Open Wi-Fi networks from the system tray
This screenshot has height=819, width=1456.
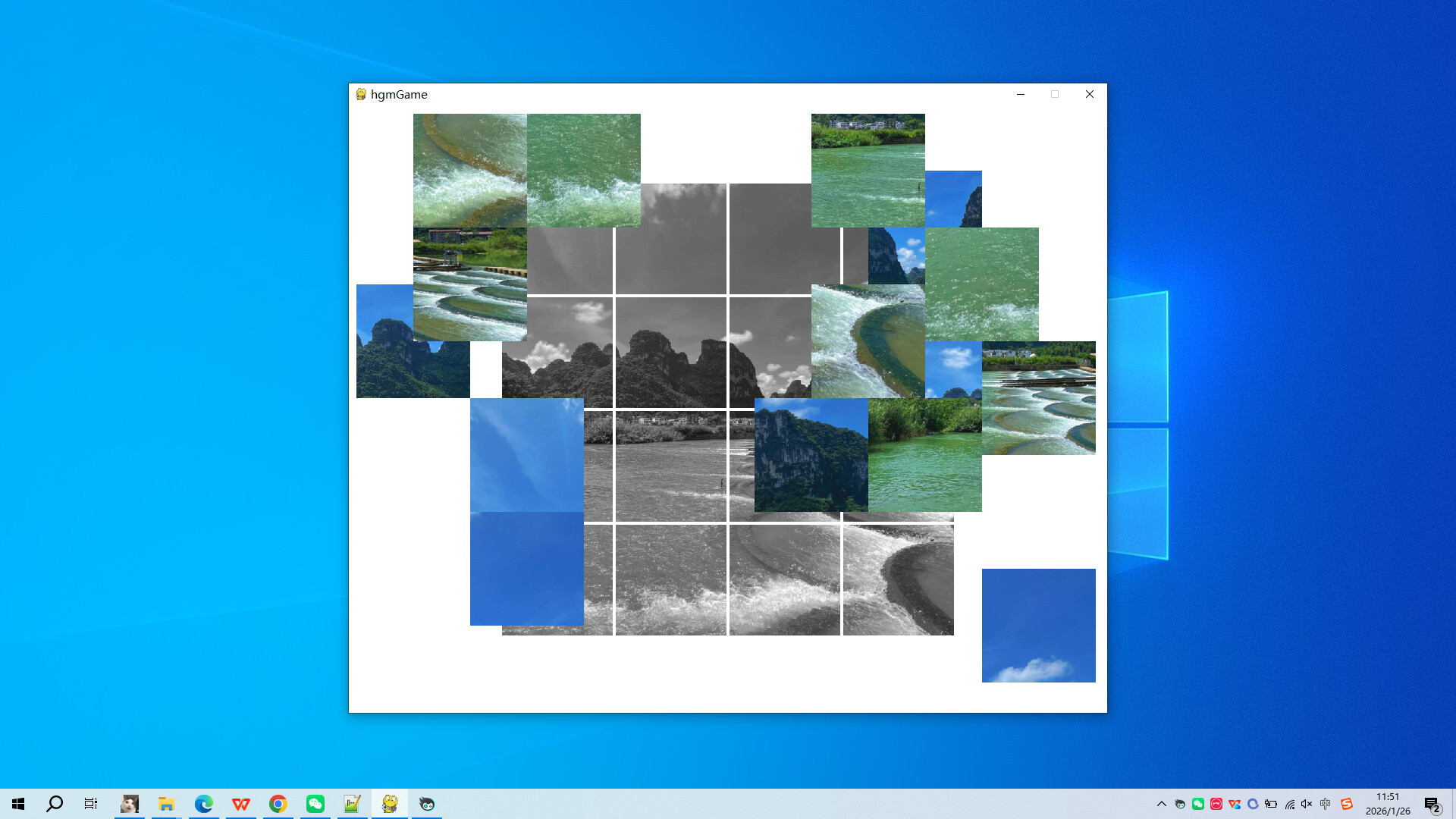(x=1289, y=803)
